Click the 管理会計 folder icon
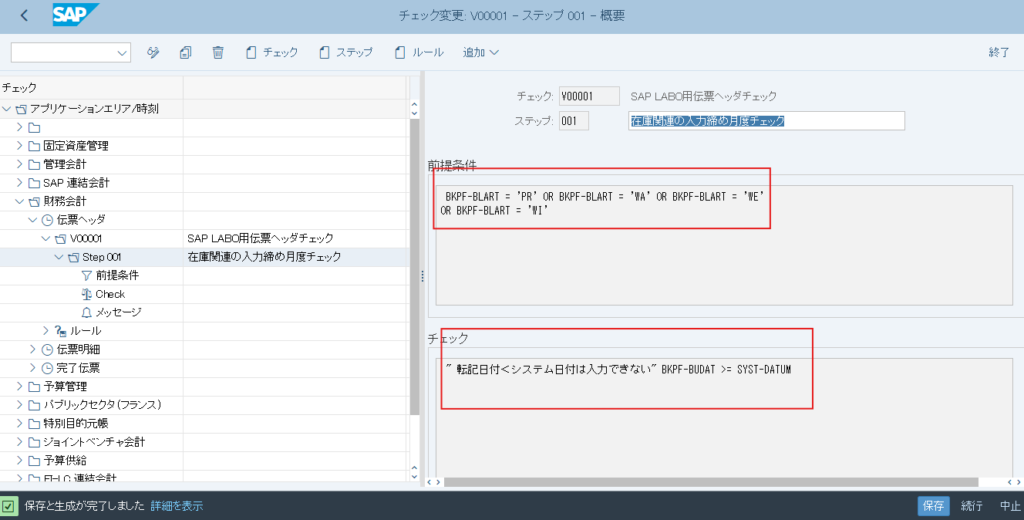Image resolution: width=1024 pixels, height=520 pixels. tap(34, 164)
